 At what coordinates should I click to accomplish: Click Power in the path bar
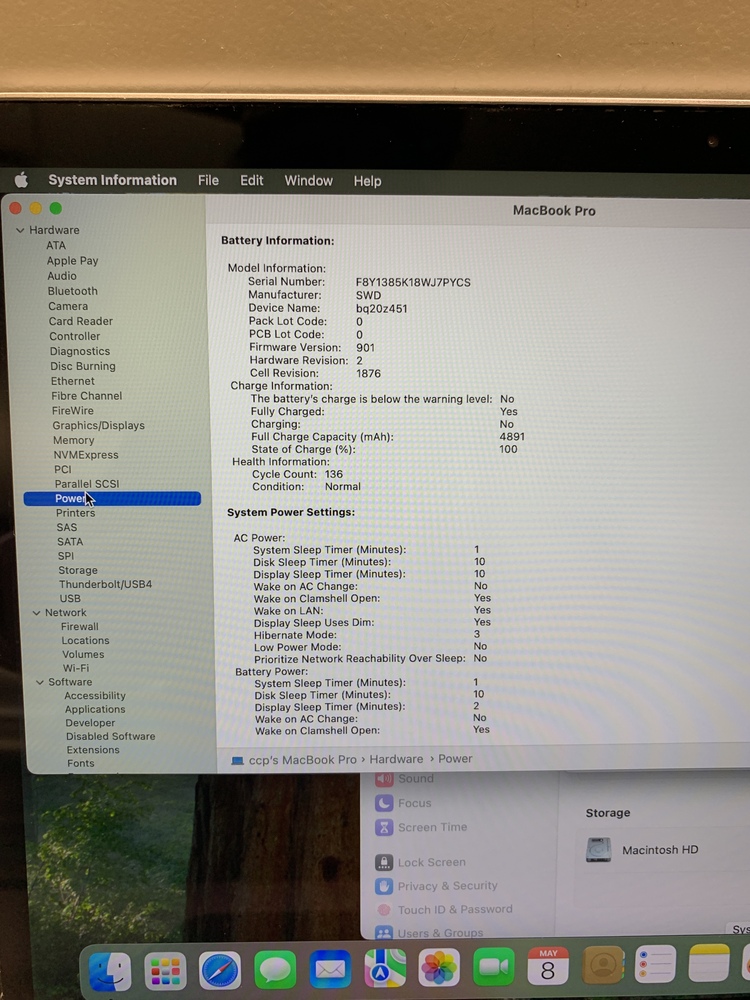coord(455,758)
